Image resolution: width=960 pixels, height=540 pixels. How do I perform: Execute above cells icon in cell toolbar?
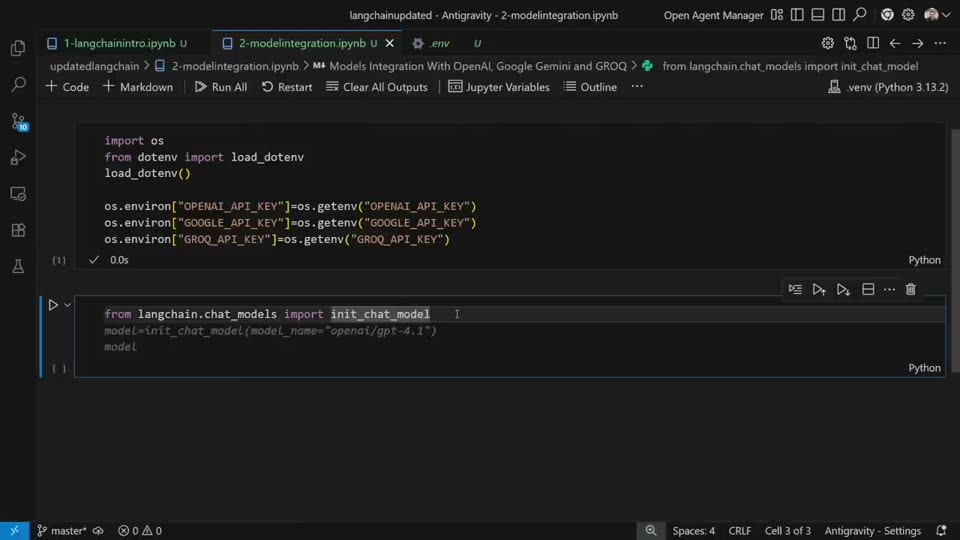(819, 289)
